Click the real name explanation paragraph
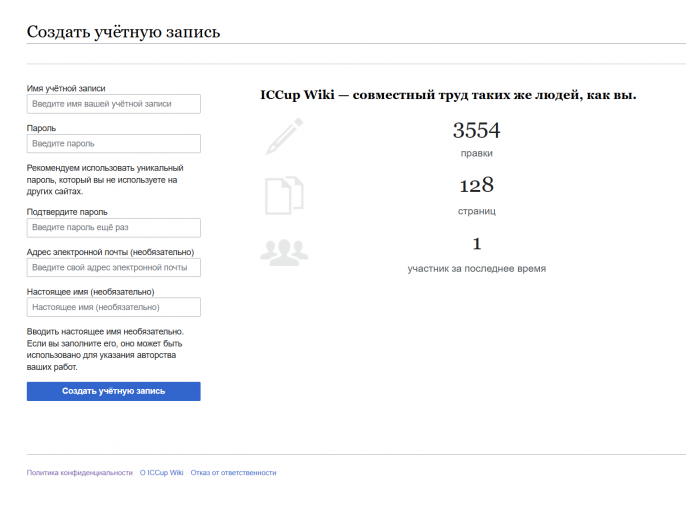The width and height of the screenshot is (686, 512). point(105,349)
